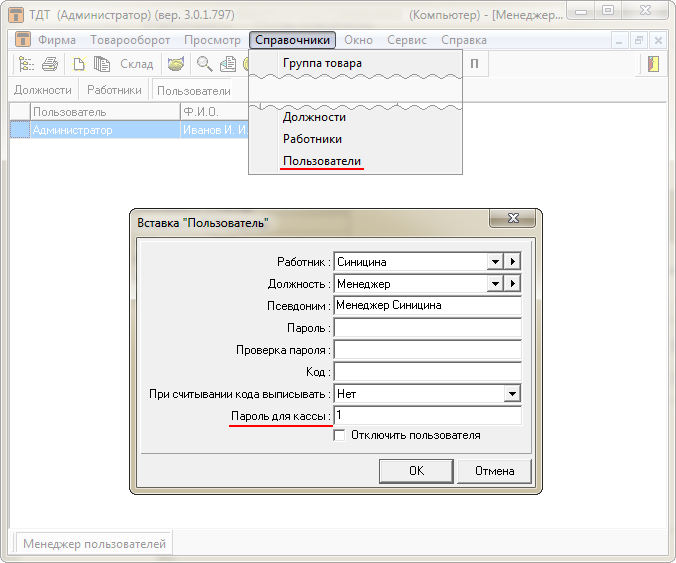Click the exit door icon

coord(653,64)
